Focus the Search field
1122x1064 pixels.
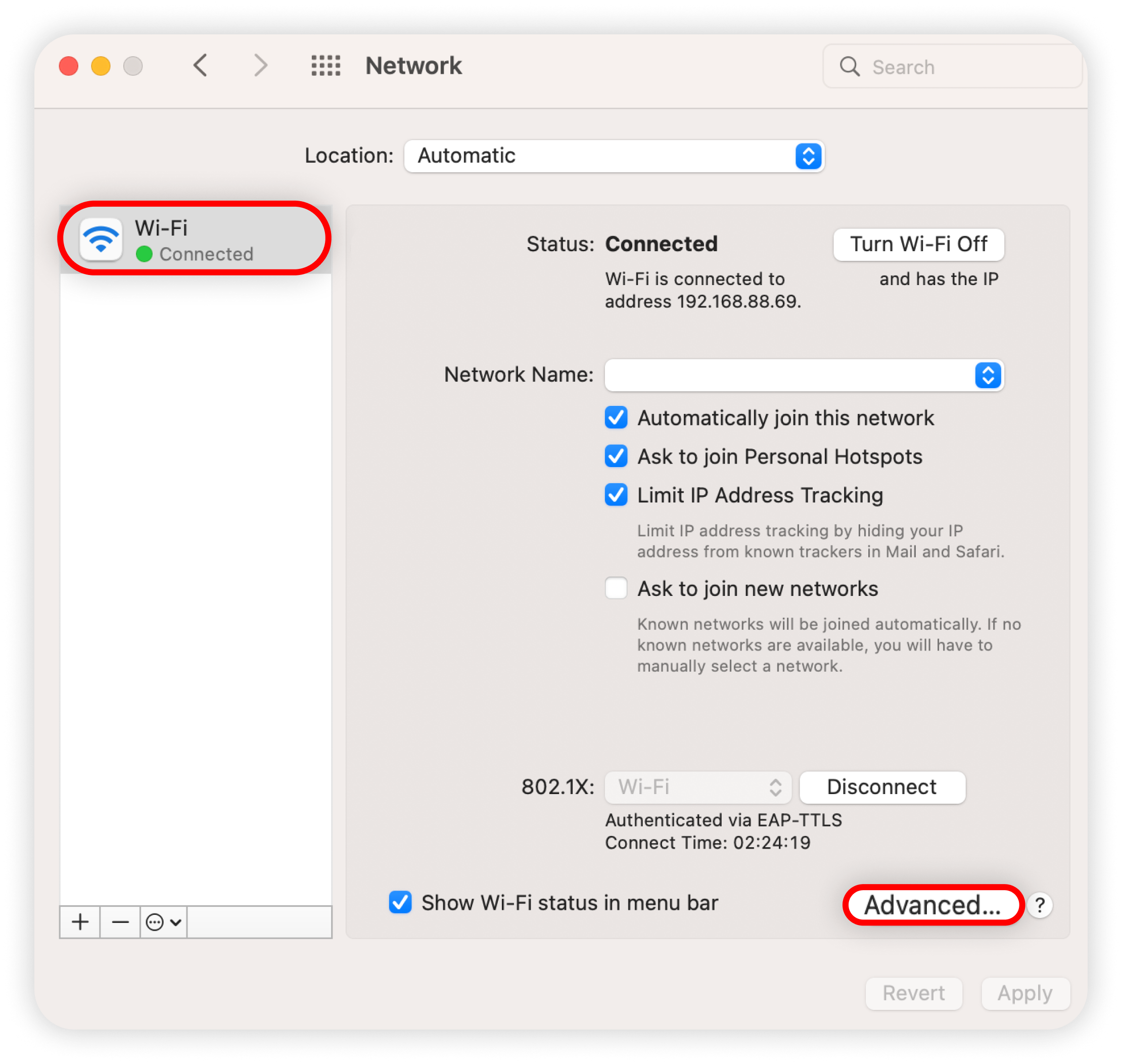pyautogui.click(x=953, y=66)
